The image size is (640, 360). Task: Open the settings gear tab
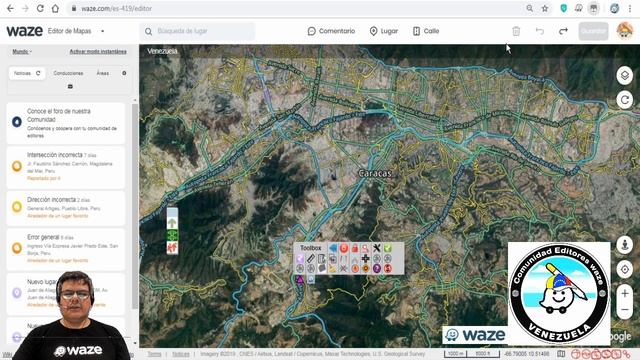point(124,73)
